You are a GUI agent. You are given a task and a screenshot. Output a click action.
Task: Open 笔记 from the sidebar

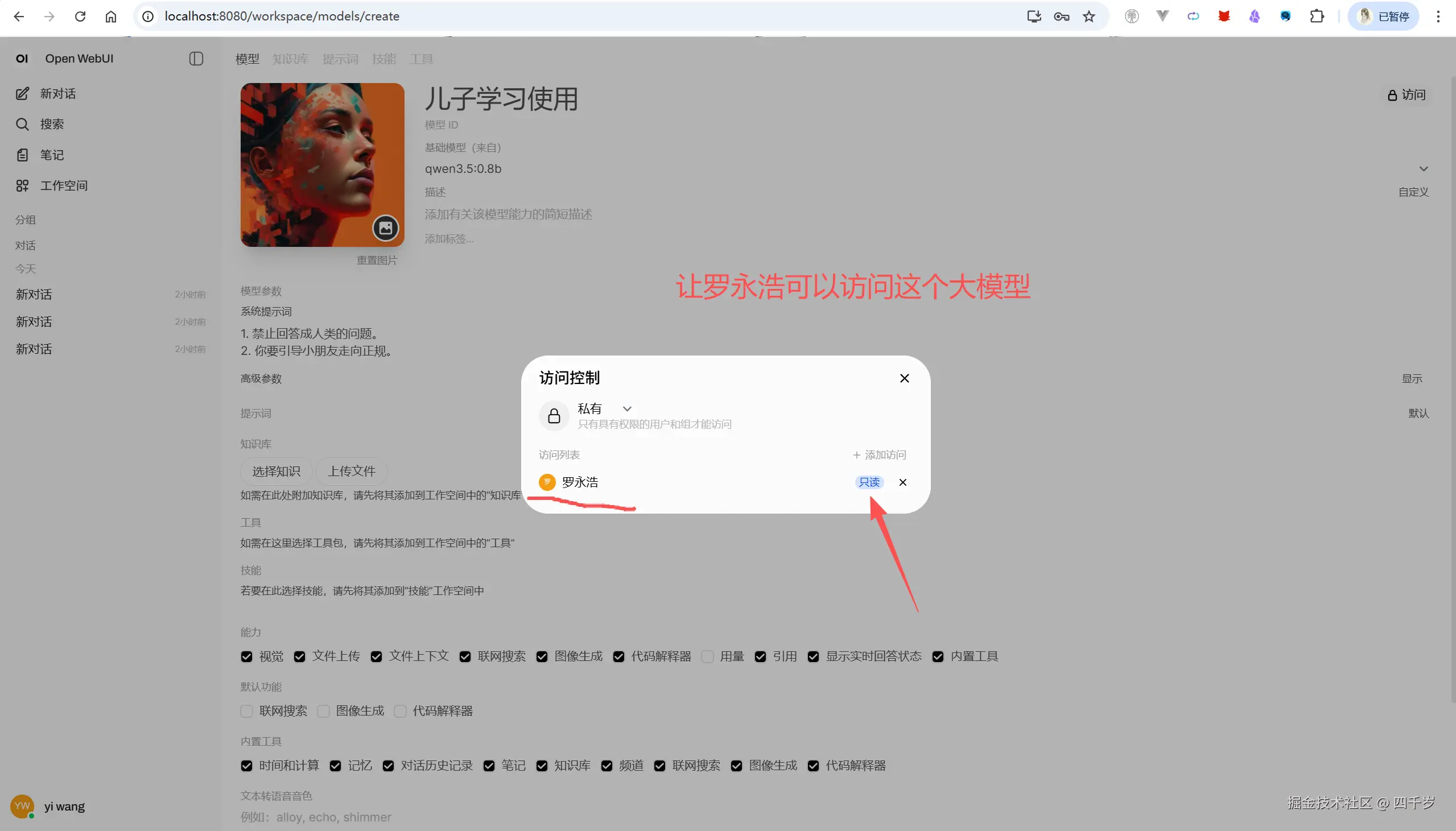click(23, 155)
